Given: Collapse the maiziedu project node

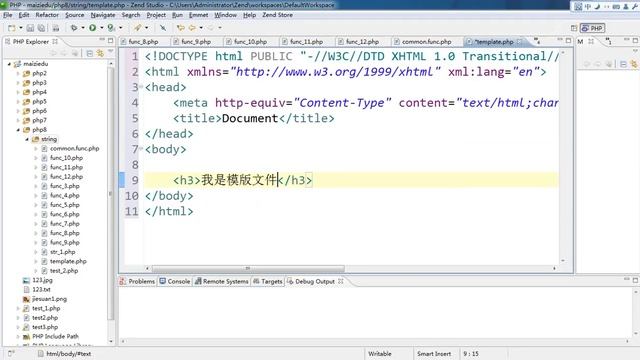Looking at the screenshot, I should pyautogui.click(x=9, y=64).
